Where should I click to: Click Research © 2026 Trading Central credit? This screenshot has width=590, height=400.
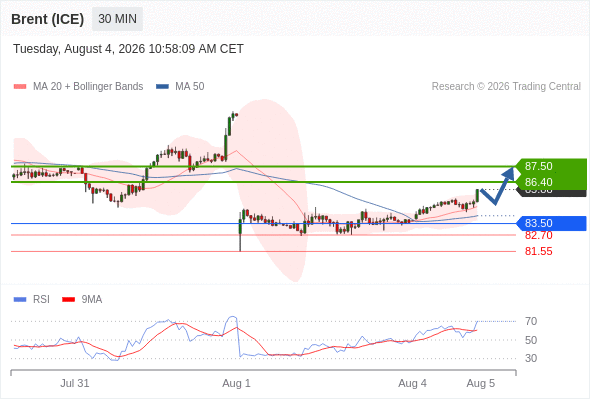coord(506,87)
